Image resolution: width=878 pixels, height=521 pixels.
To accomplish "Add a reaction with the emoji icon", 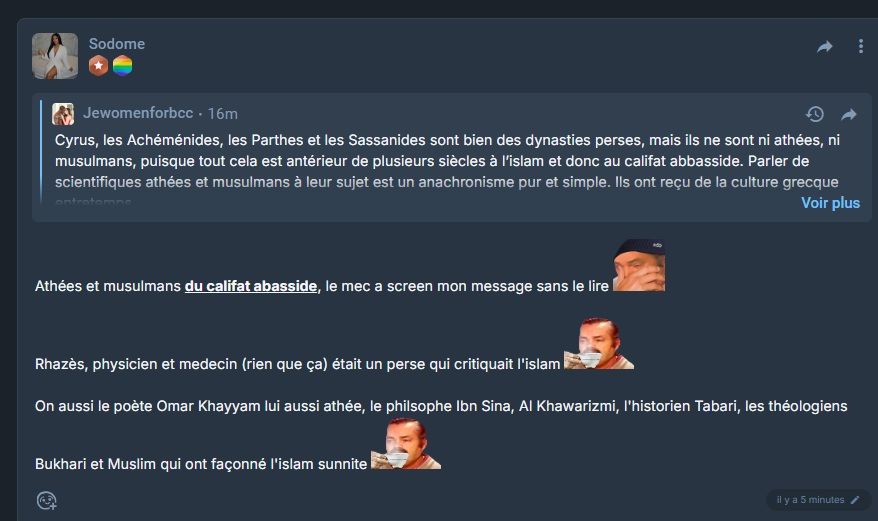I will pyautogui.click(x=46, y=500).
